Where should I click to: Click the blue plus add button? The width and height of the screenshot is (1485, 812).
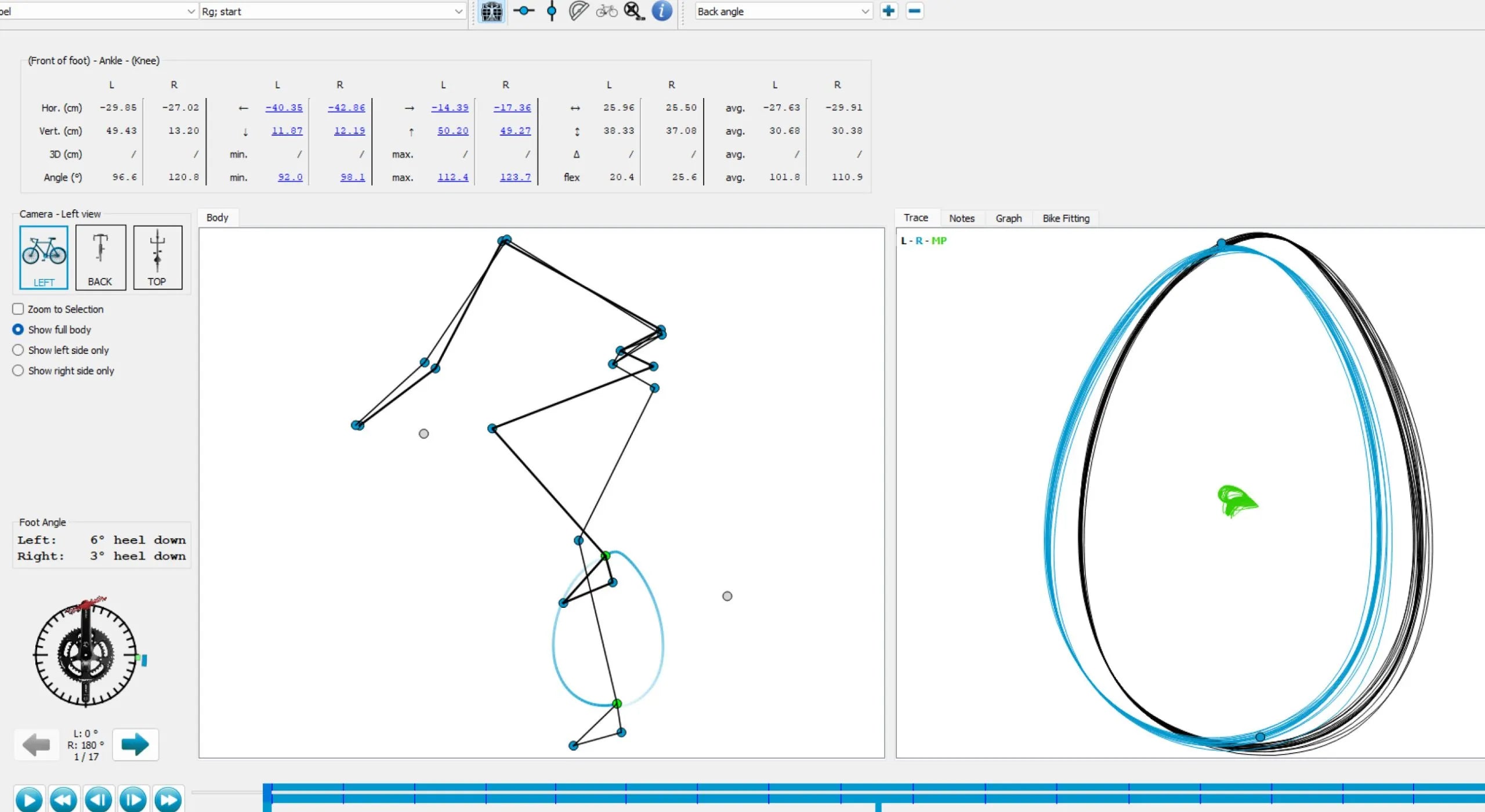tap(888, 11)
